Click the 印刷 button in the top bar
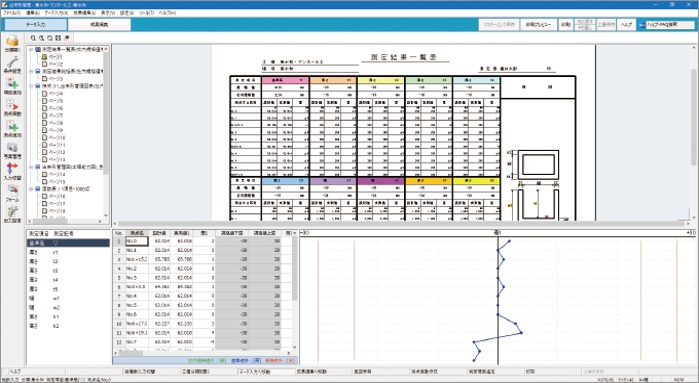 click(x=565, y=25)
